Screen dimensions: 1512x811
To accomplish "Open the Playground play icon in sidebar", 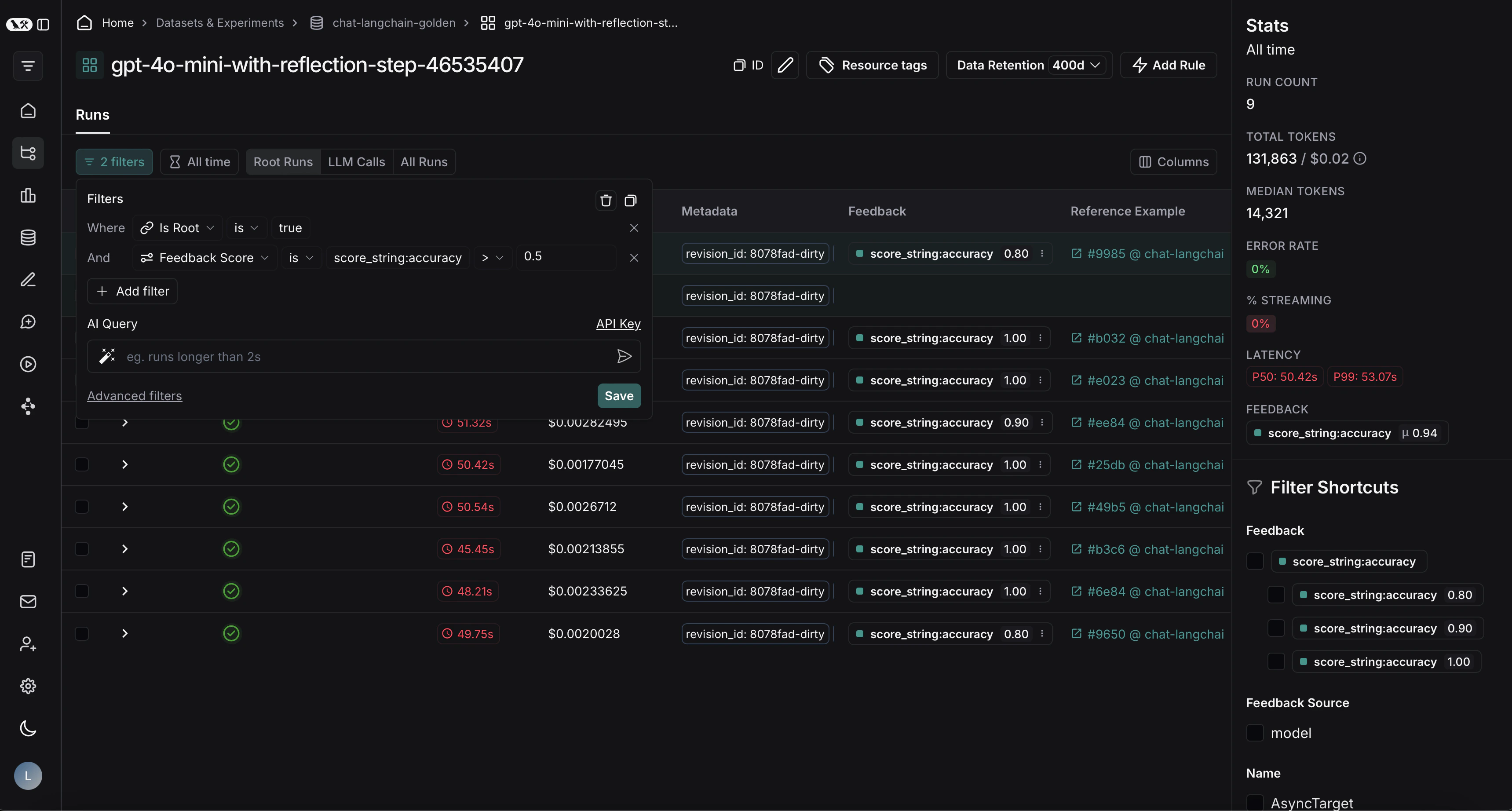I will point(28,365).
